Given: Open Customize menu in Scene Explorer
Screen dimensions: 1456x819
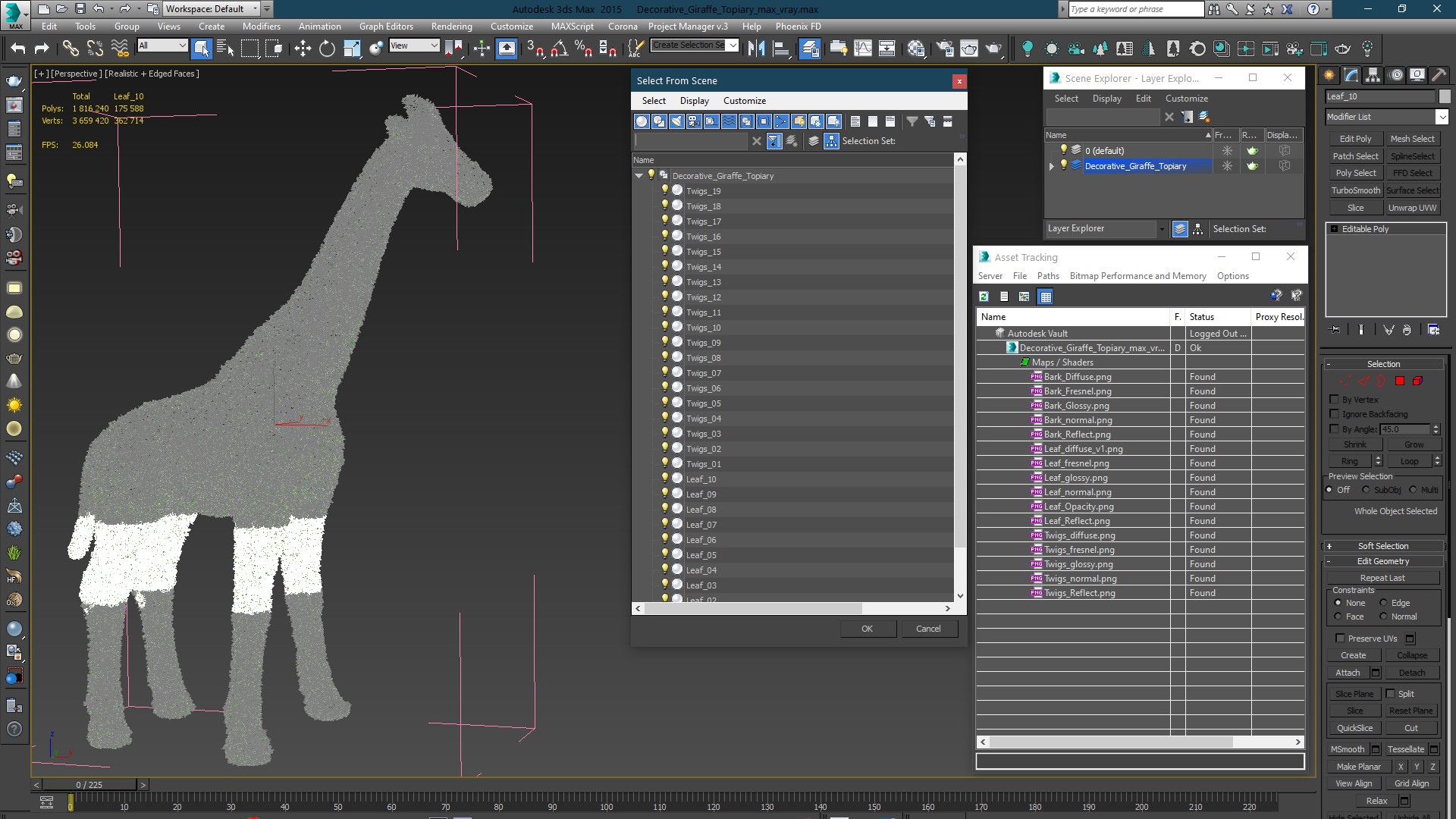Looking at the screenshot, I should (x=1186, y=99).
